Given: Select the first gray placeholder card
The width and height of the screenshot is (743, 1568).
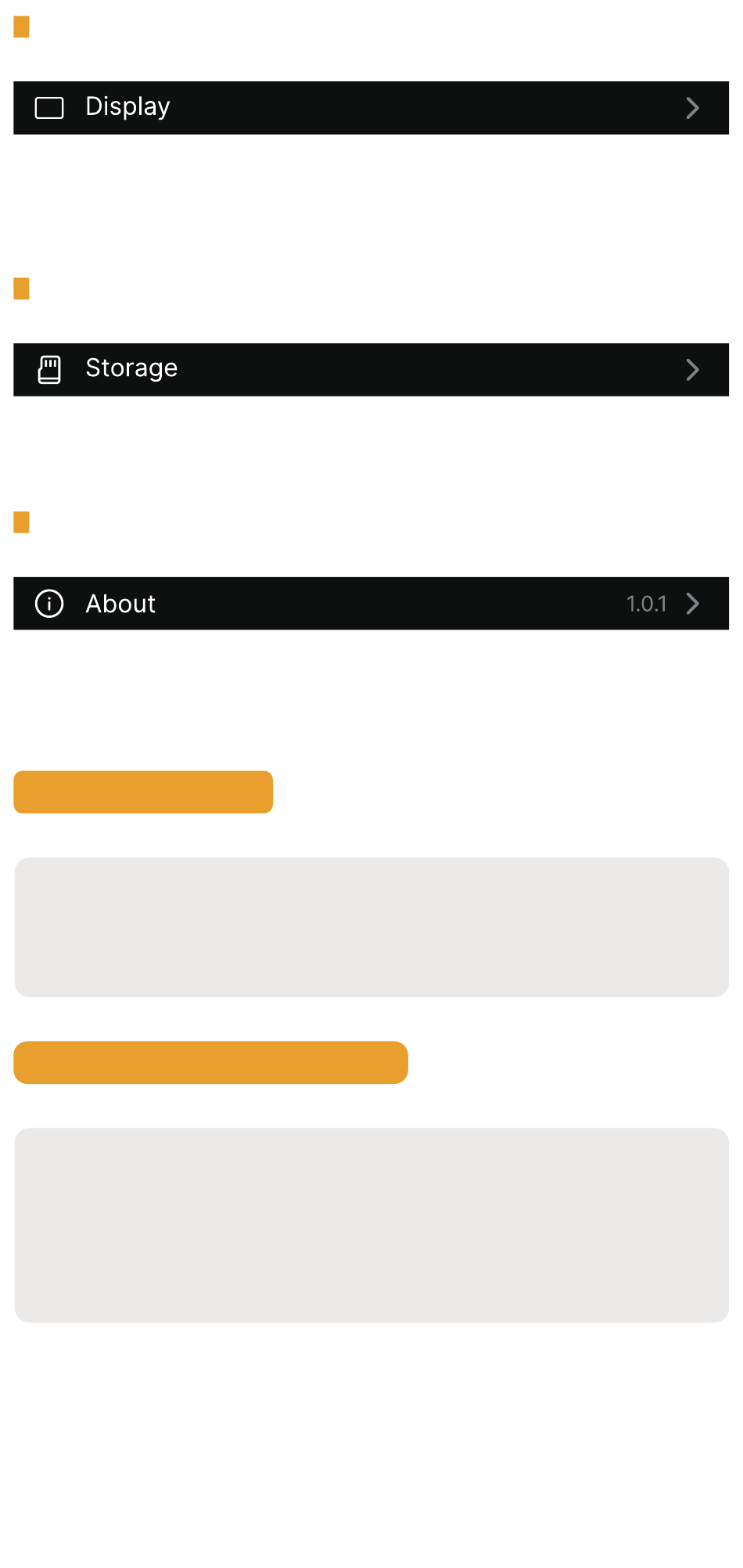Looking at the screenshot, I should coord(371,927).
